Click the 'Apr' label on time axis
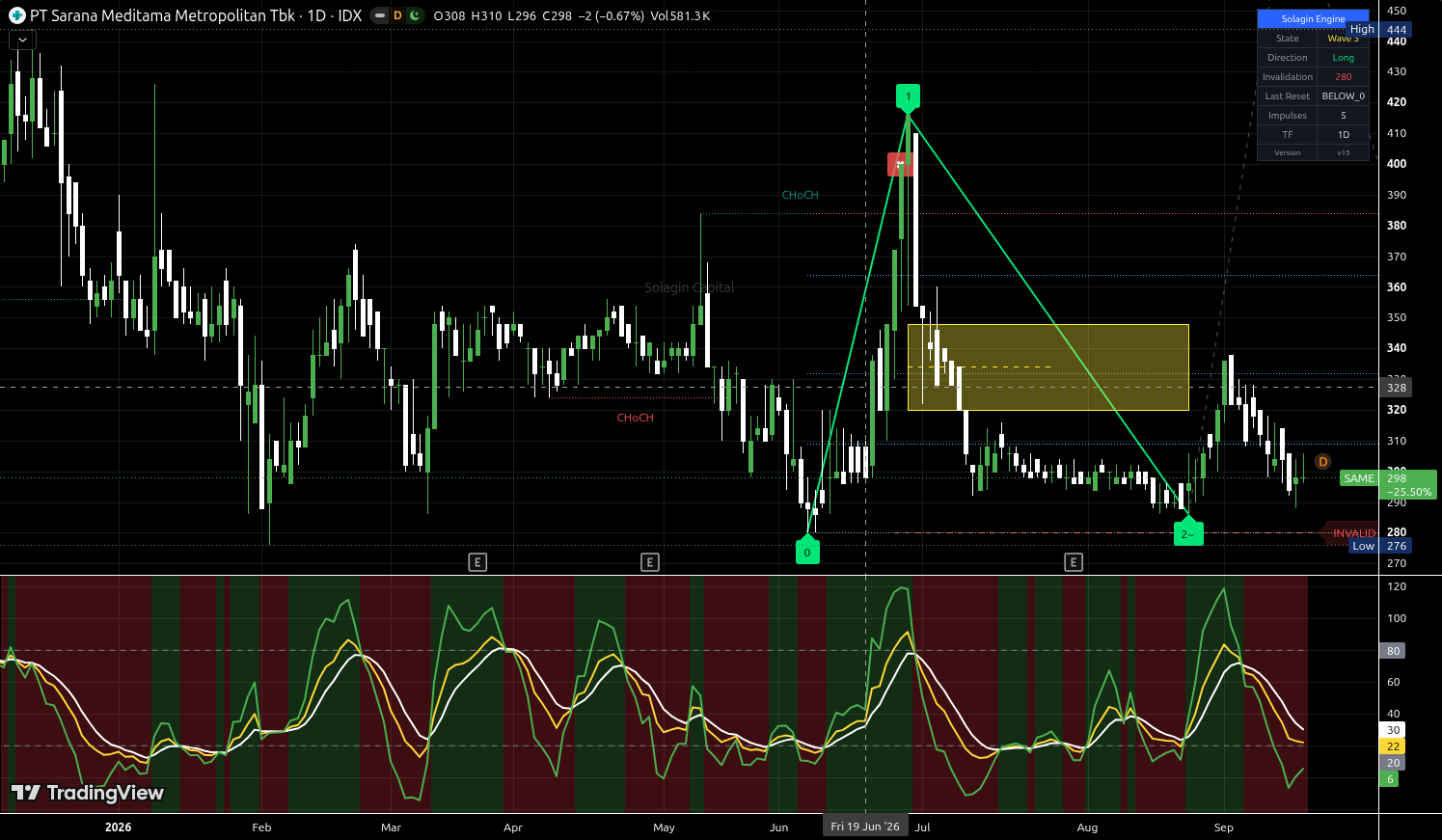 coord(513,827)
